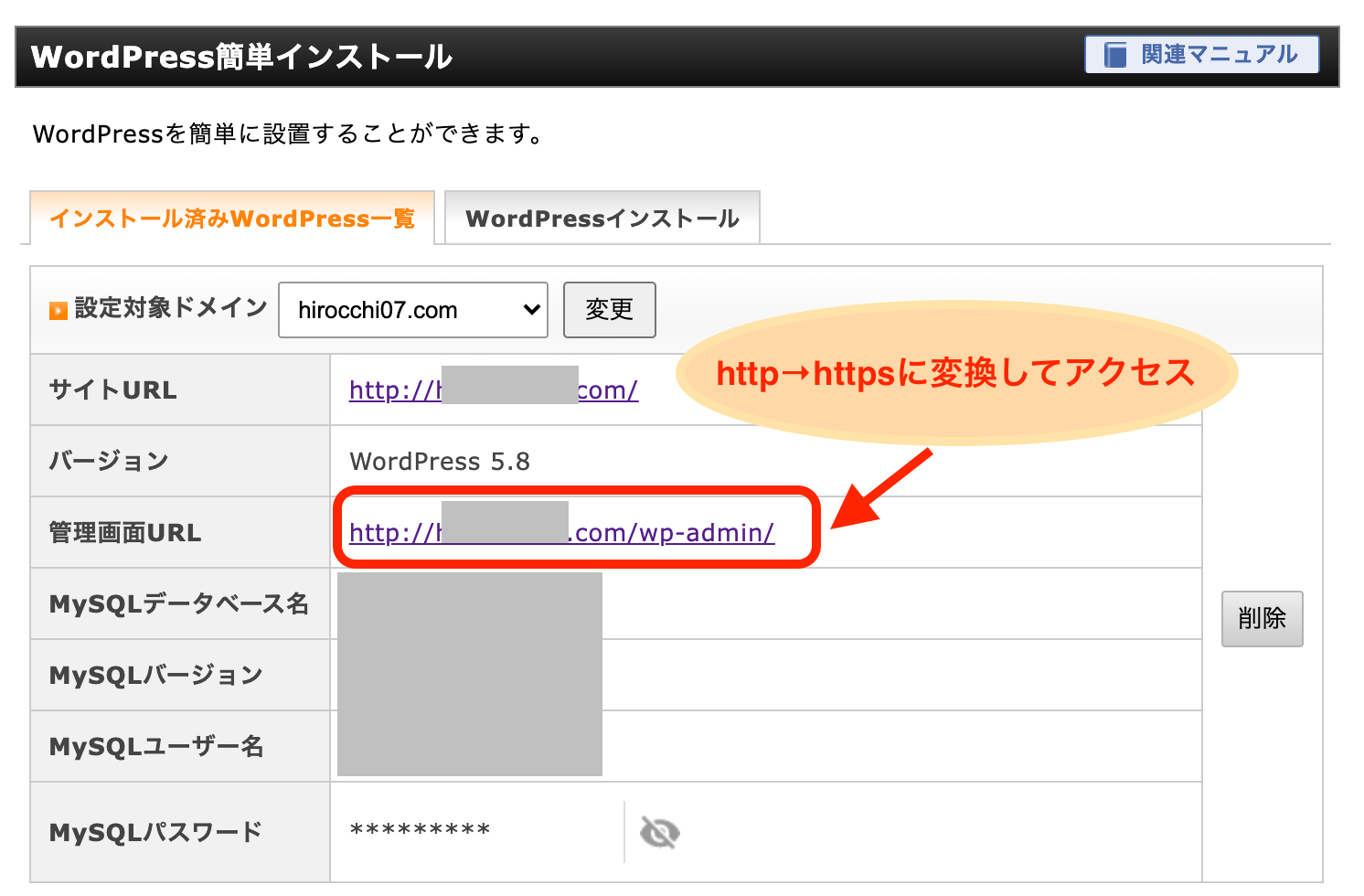Image resolution: width=1364 pixels, height=896 pixels.
Task: Click the 設定対象ドメイン label
Action: (171, 308)
